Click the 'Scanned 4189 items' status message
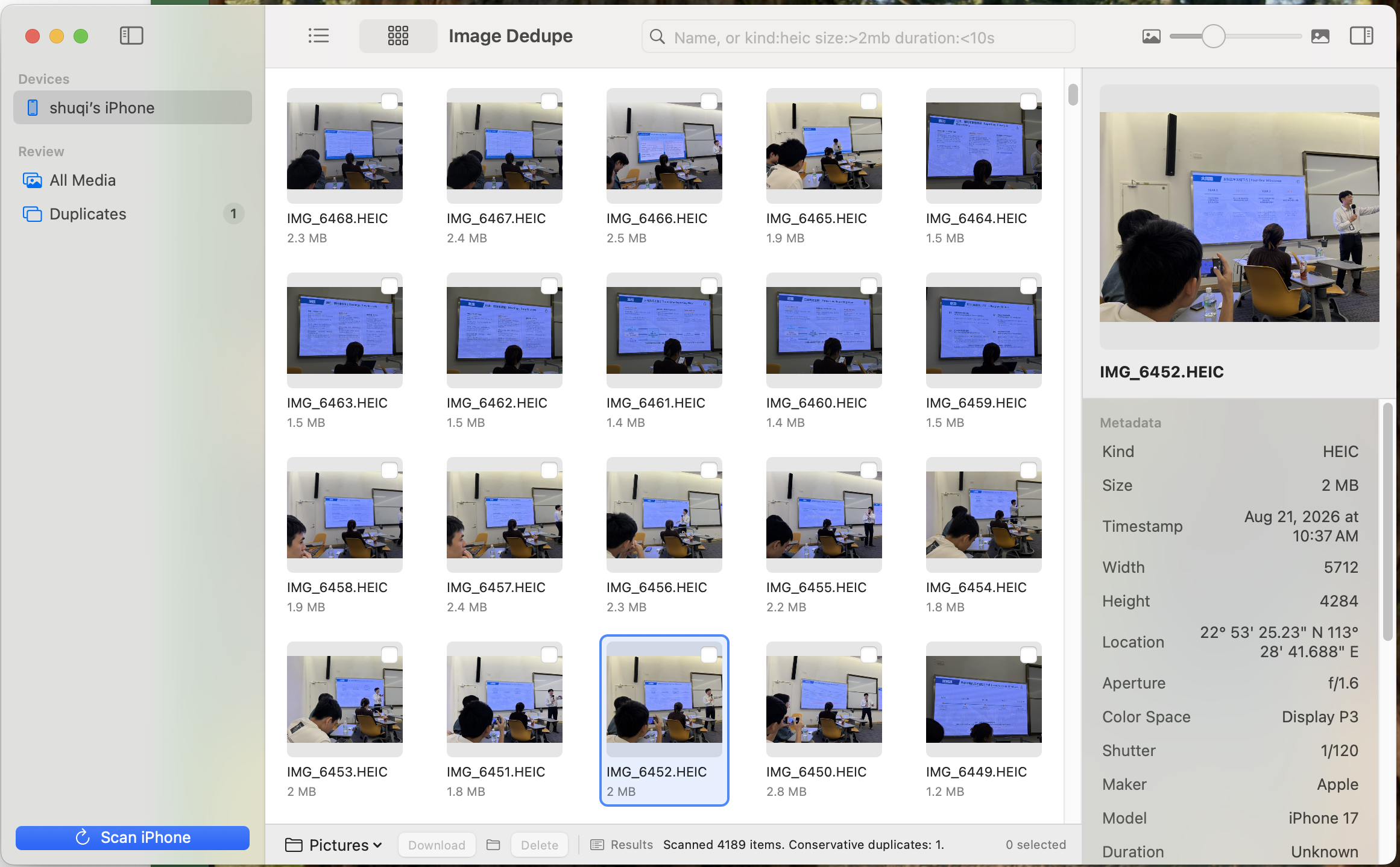Image resolution: width=1400 pixels, height=867 pixels. click(x=804, y=845)
